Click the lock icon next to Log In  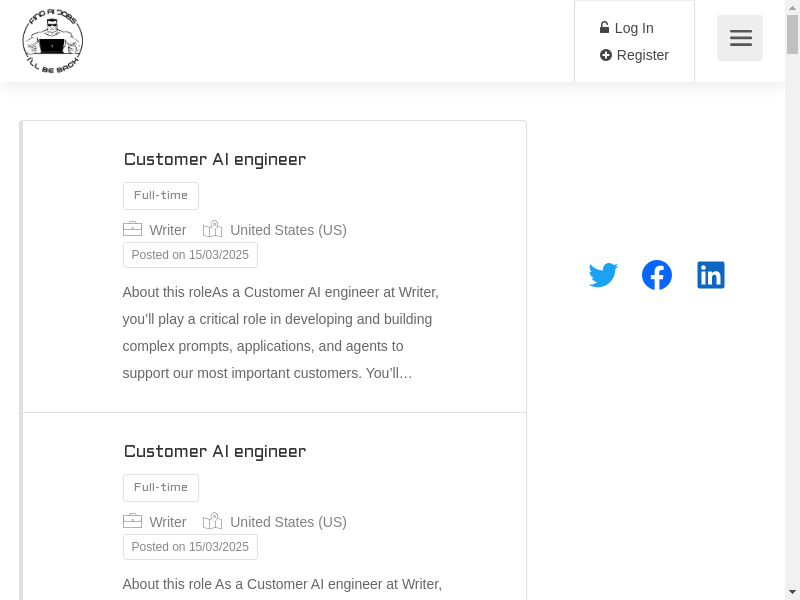coord(605,28)
